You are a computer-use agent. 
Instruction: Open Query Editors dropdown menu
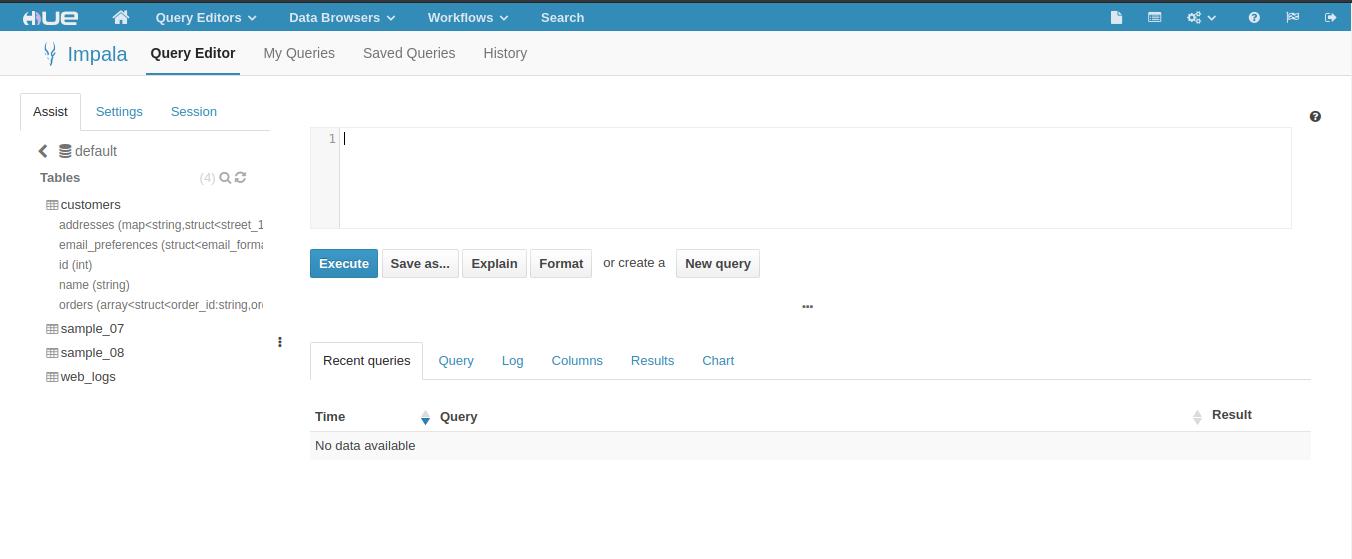[x=206, y=17]
